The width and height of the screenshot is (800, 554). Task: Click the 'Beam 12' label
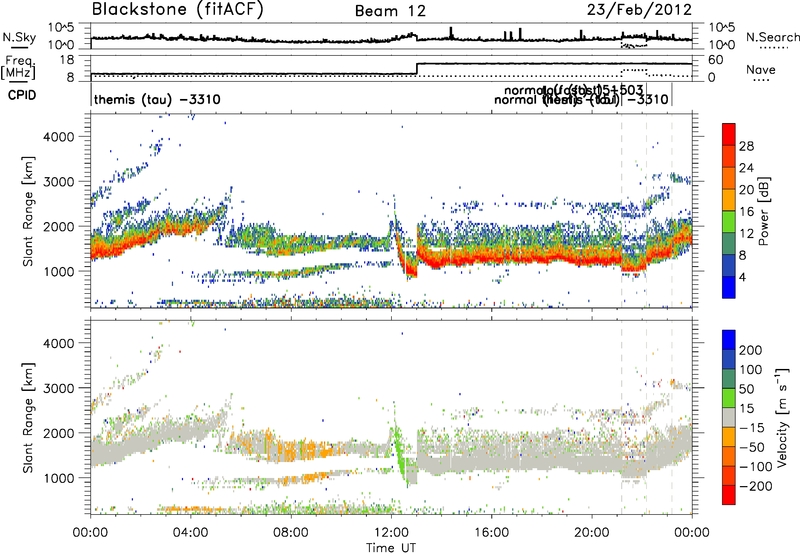[x=390, y=11]
